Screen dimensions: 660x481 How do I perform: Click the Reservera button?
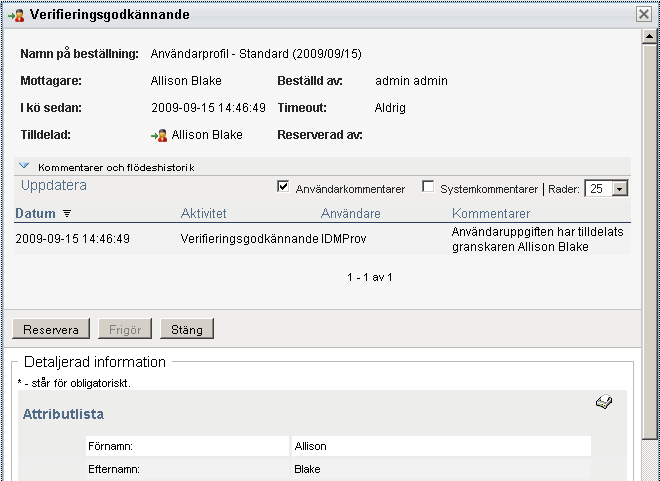tap(51, 329)
